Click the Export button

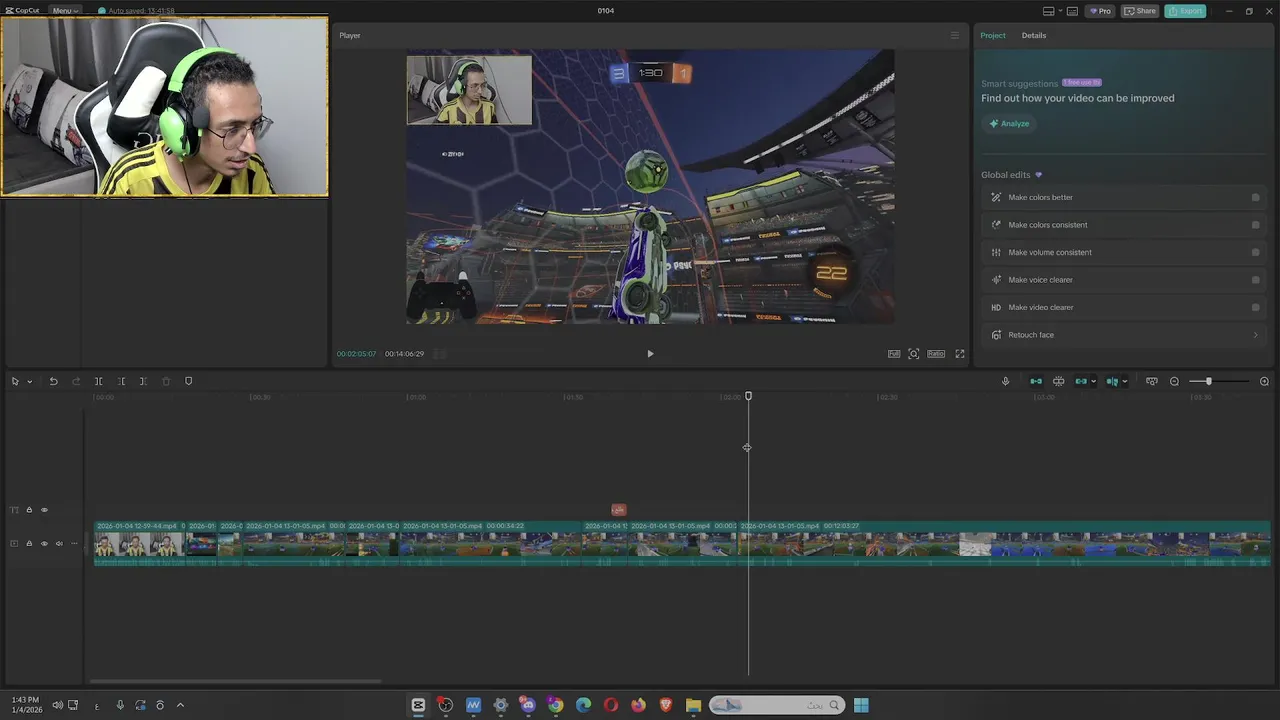1185,11
